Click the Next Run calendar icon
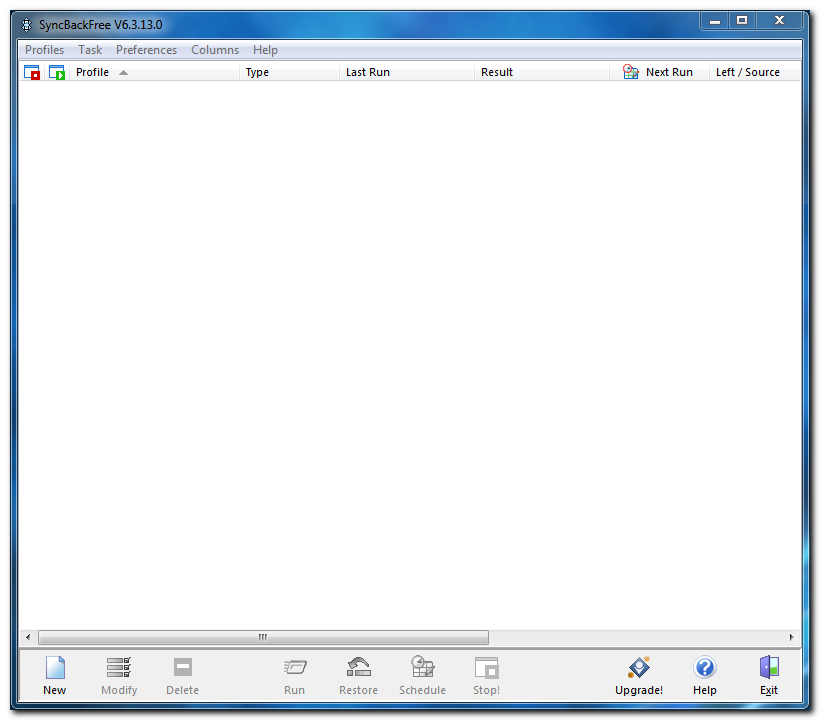The image size is (821, 721). (x=630, y=72)
